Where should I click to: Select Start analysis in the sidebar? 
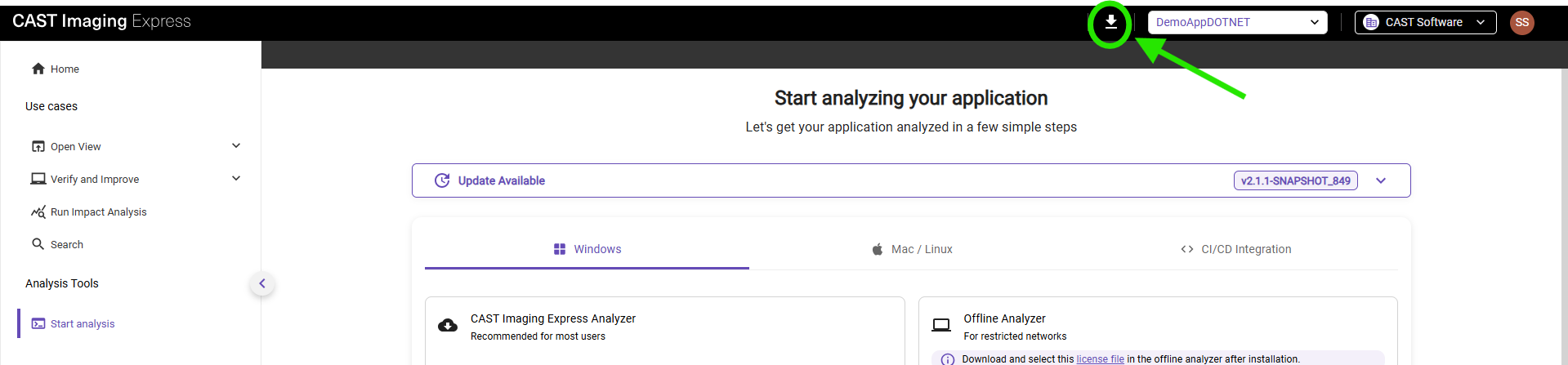click(82, 324)
